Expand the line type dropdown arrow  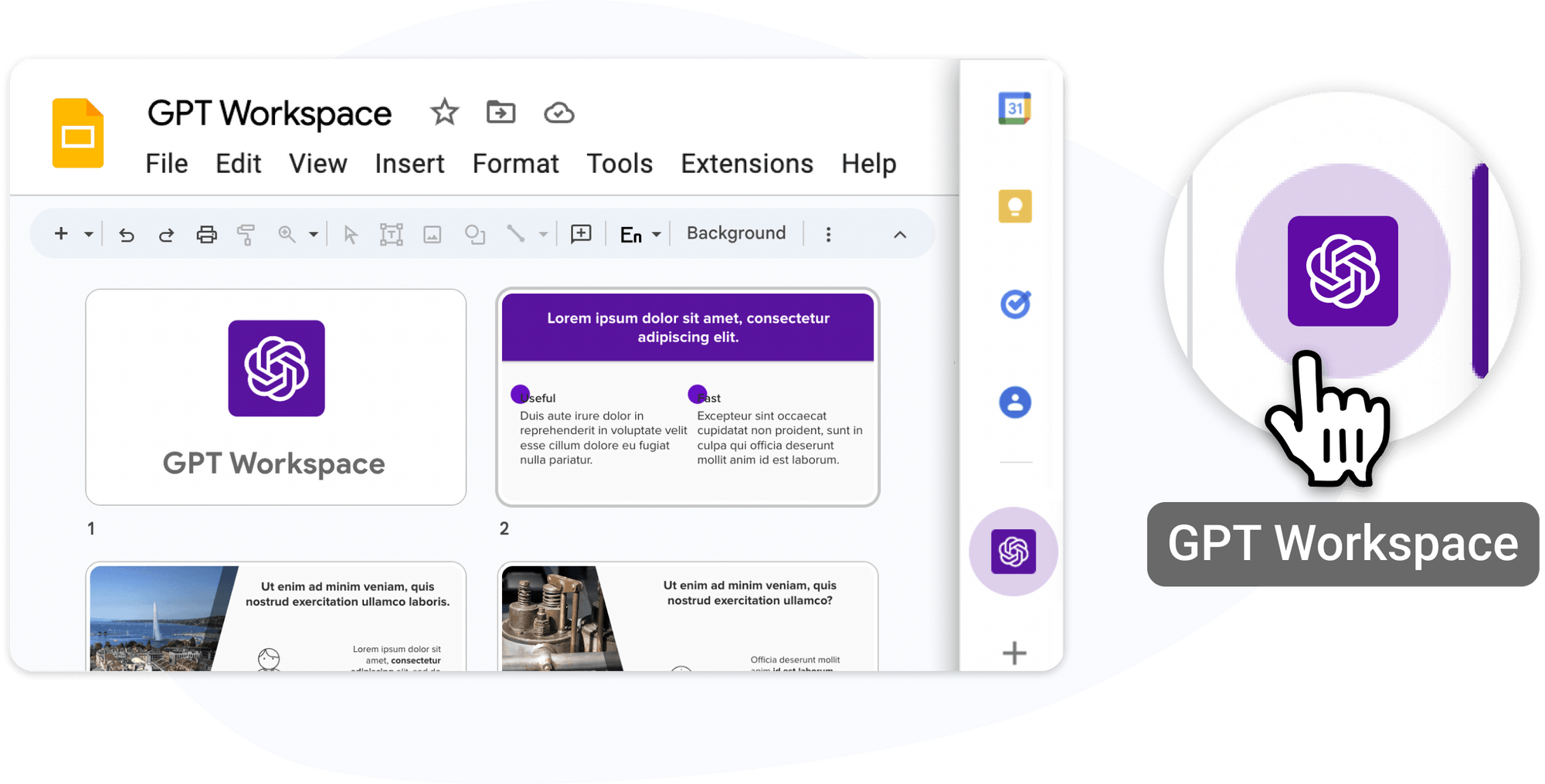click(543, 234)
